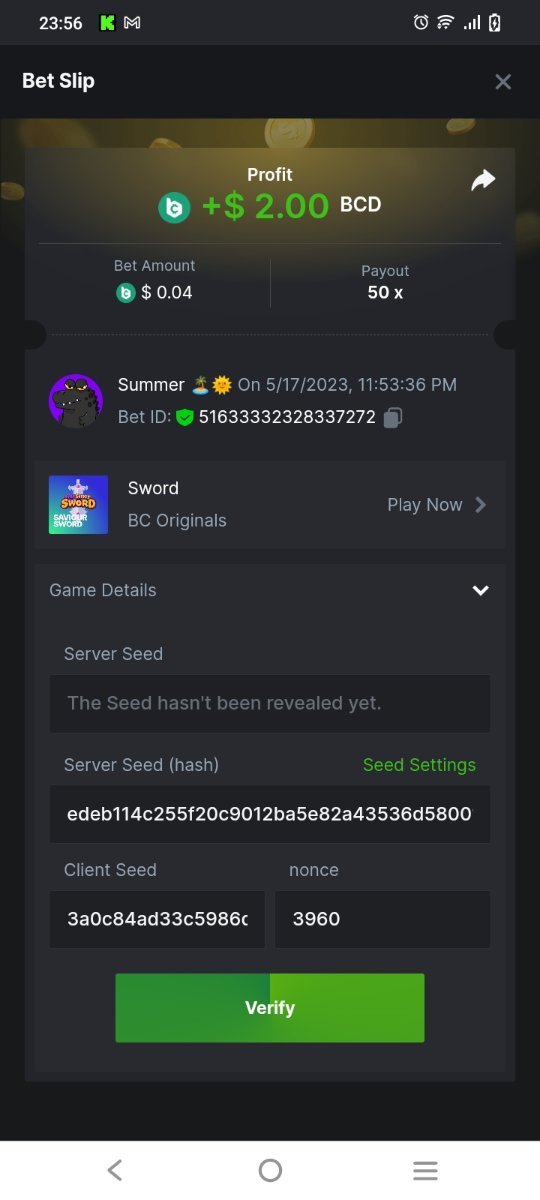The height and width of the screenshot is (1200, 540).
Task: Open Seed Settings link
Action: (x=419, y=765)
